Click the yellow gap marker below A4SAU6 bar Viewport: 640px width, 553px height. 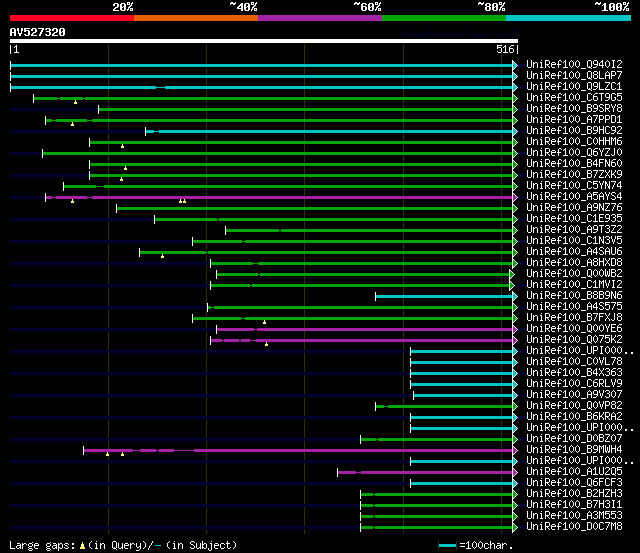coord(162,256)
